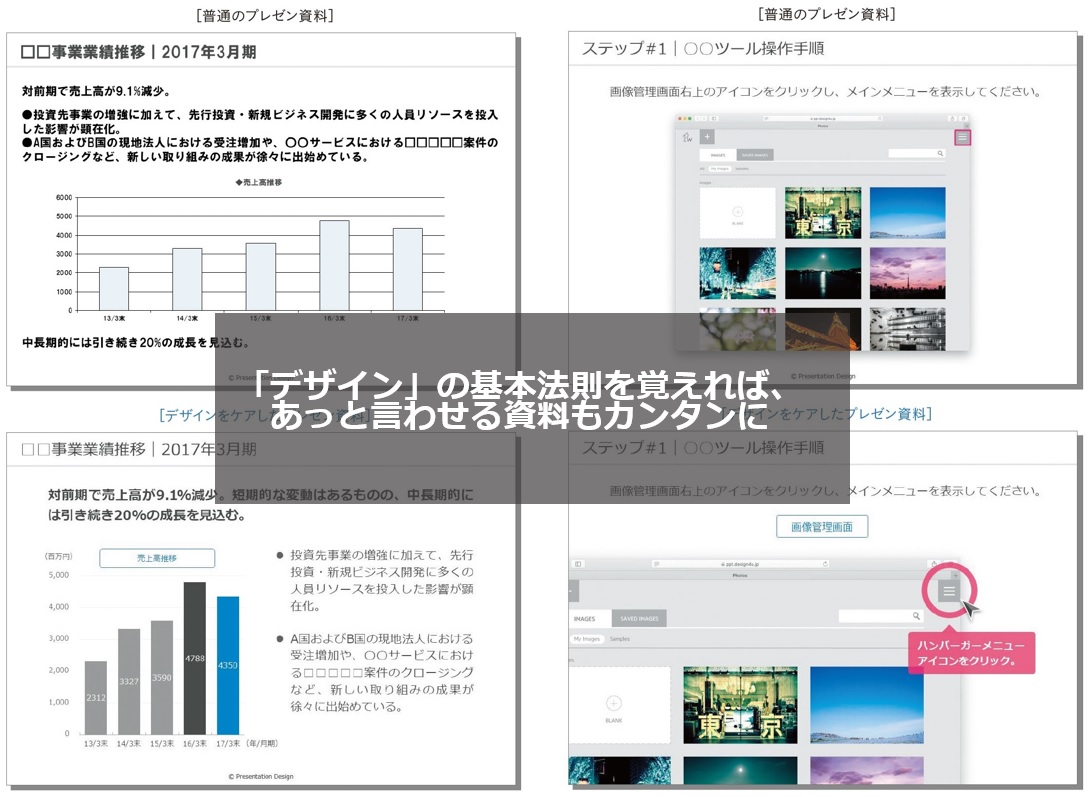Click the pink ハンバーガーメニュー callout
This screenshot has width=1091, height=797.
click(x=971, y=653)
